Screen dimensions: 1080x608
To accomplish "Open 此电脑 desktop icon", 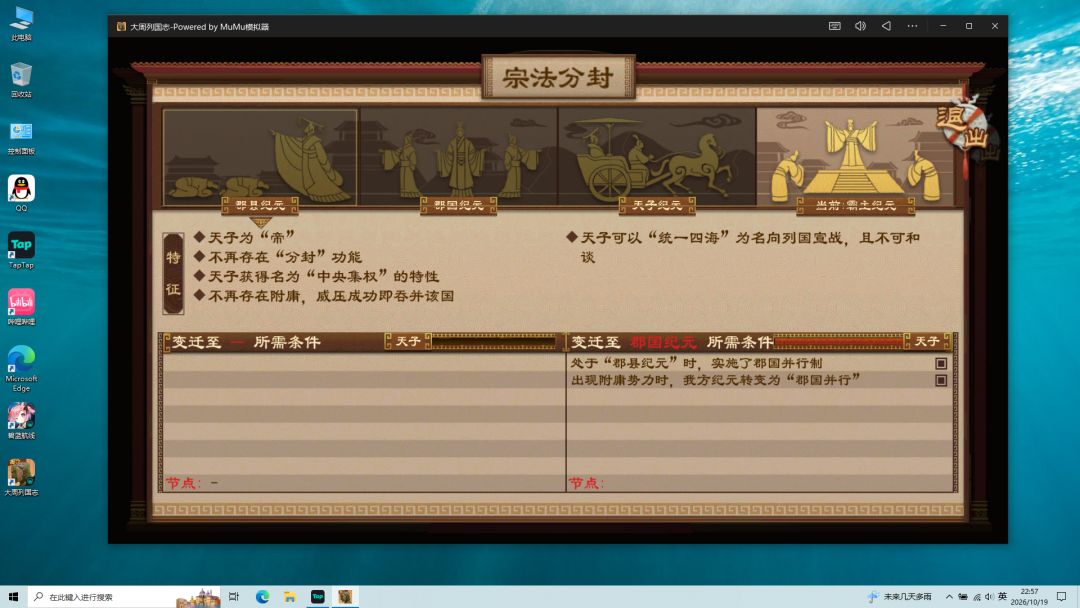I will tap(21, 23).
